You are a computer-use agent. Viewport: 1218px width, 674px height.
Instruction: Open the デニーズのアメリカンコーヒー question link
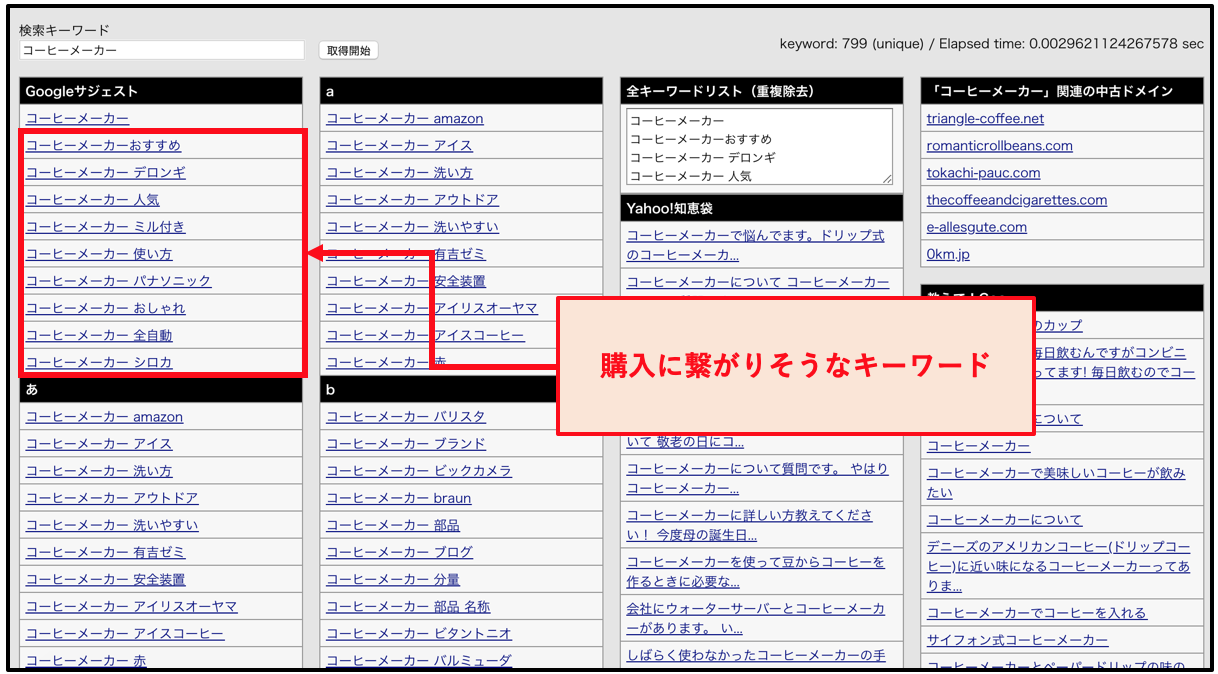click(x=1058, y=567)
